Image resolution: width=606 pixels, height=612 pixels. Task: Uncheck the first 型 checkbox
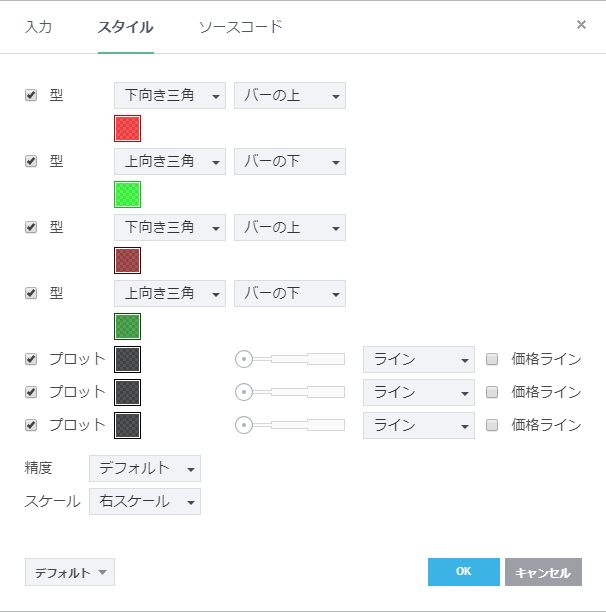point(31,95)
